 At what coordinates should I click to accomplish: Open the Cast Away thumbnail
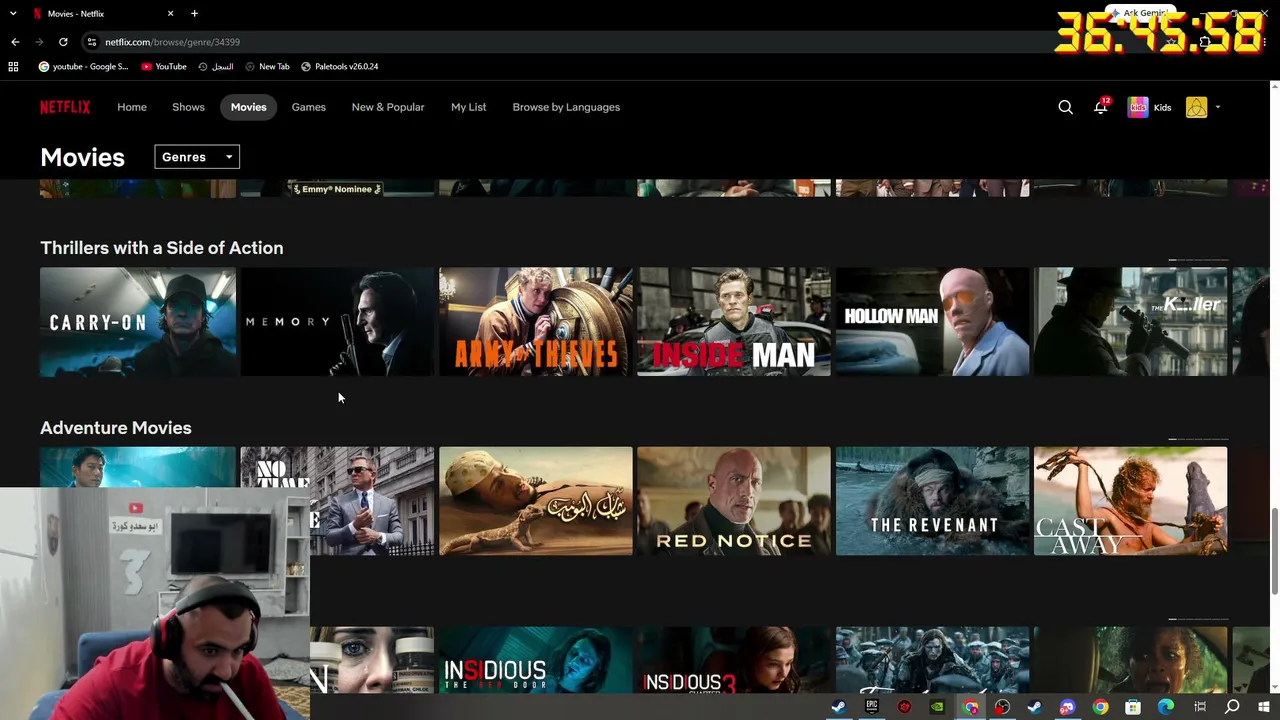coord(1131,501)
